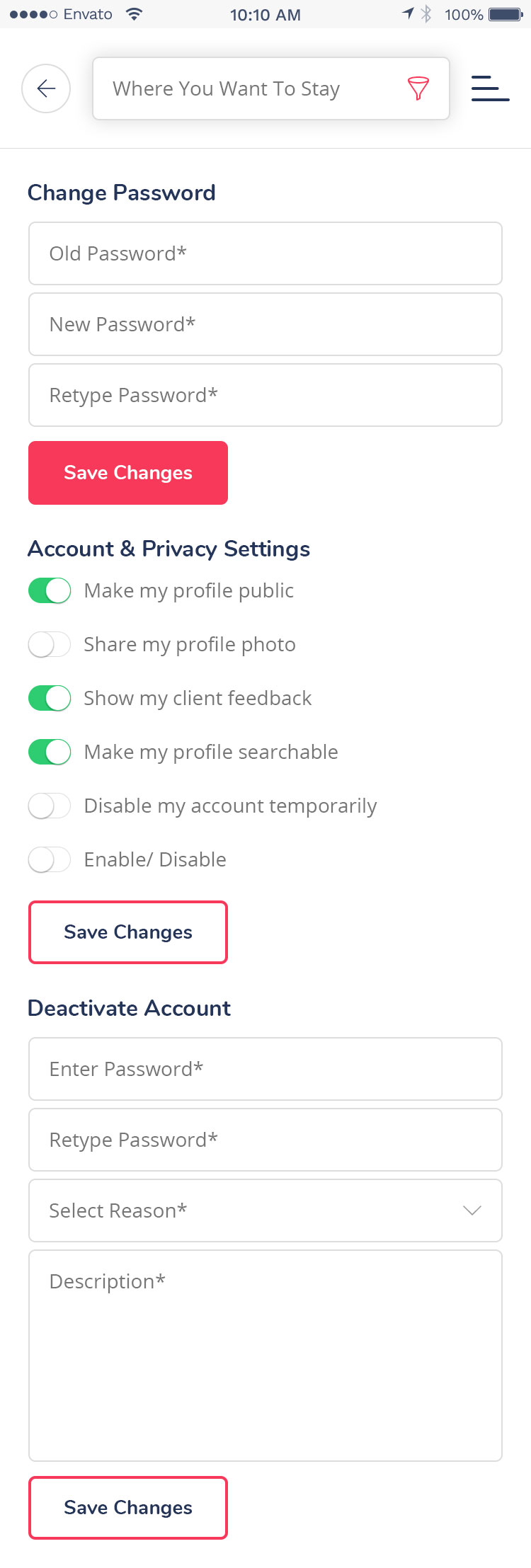Open the hamburger menu icon
This screenshot has width=531, height=1568.
point(491,88)
